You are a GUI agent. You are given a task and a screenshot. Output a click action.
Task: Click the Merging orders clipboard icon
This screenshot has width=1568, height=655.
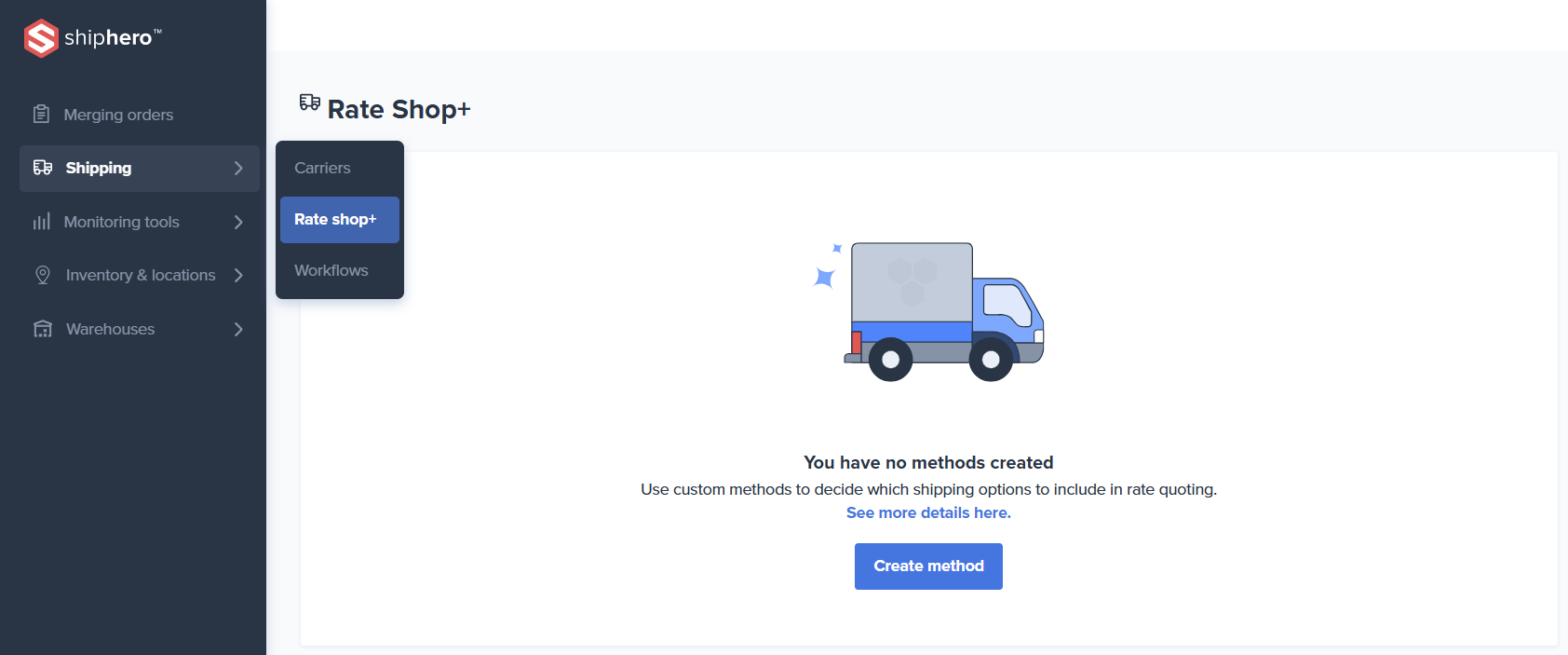click(x=41, y=115)
